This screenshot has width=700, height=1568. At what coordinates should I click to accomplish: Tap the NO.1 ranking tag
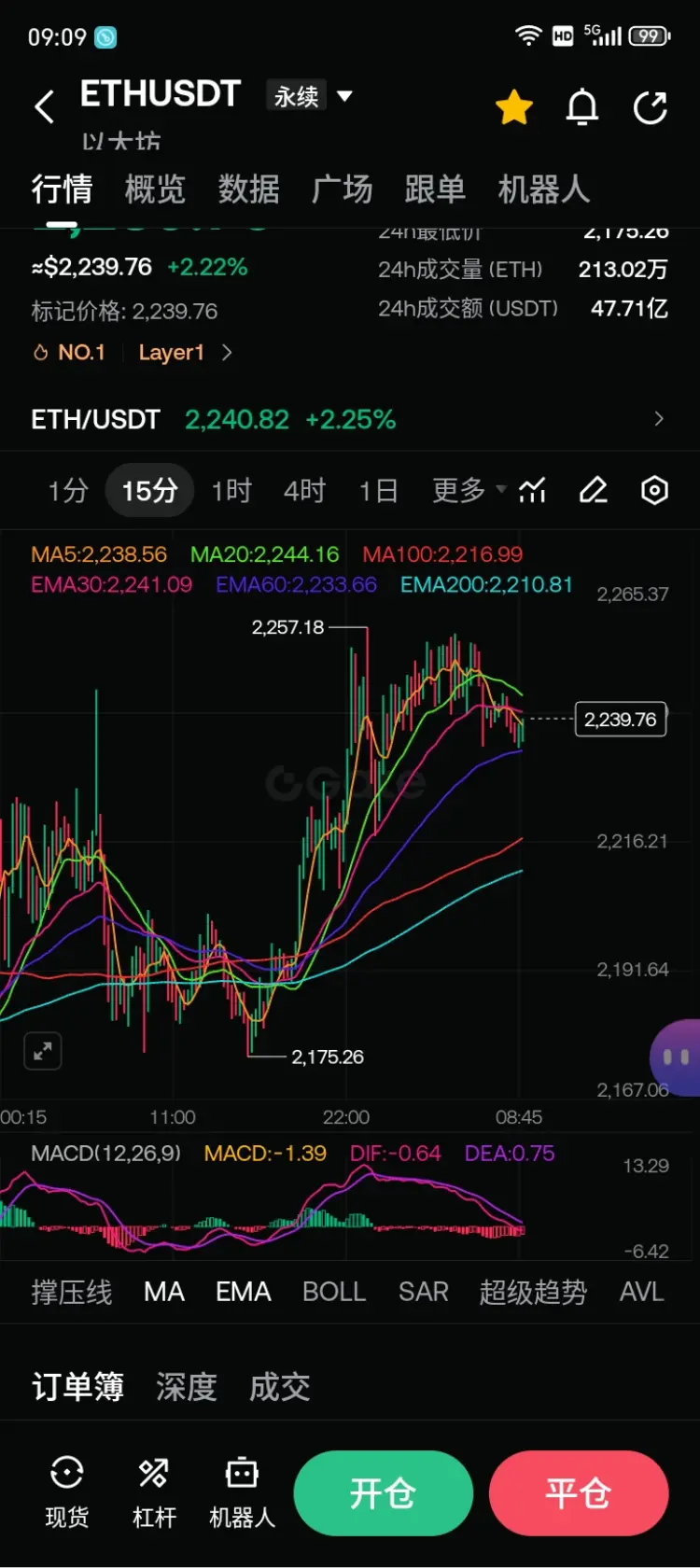pyautogui.click(x=69, y=353)
